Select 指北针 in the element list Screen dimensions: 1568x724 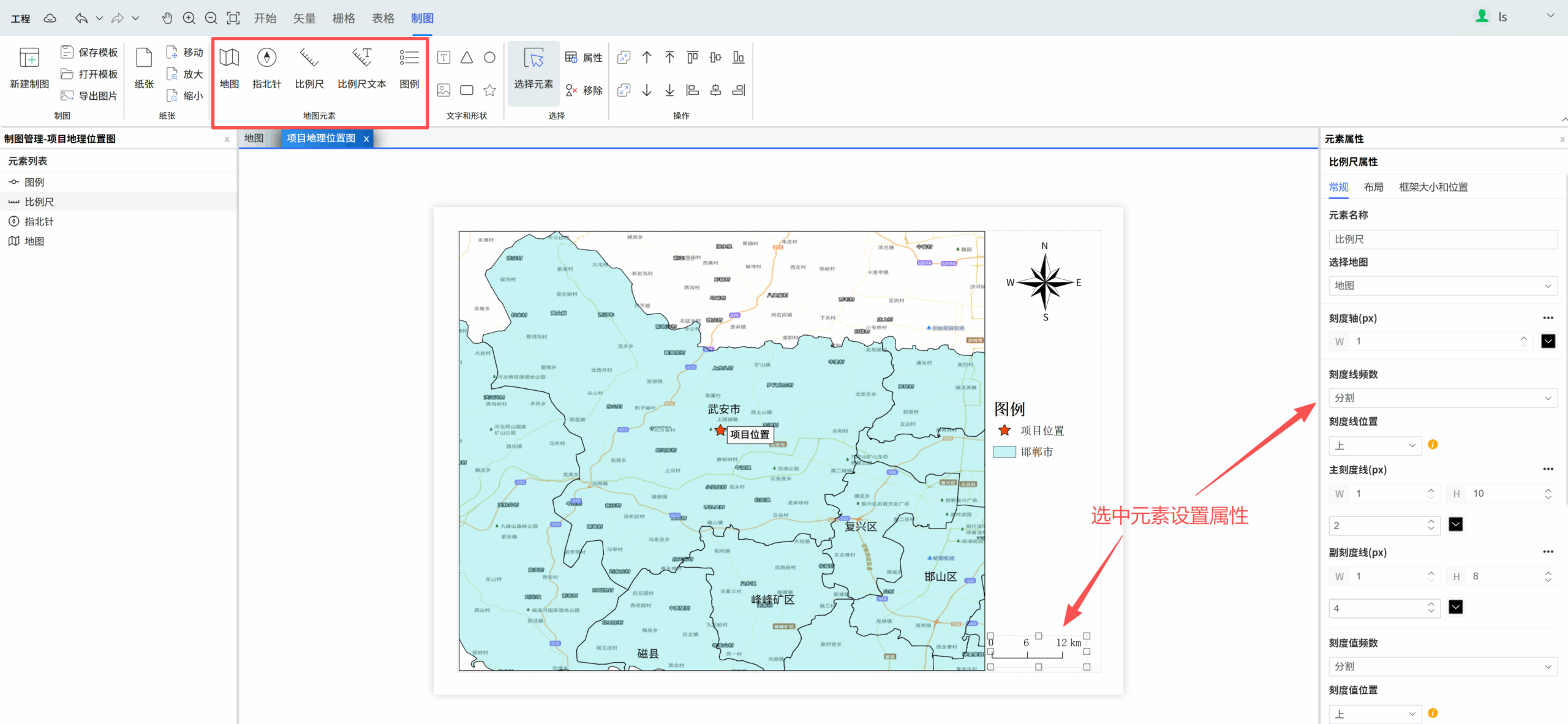[x=39, y=222]
